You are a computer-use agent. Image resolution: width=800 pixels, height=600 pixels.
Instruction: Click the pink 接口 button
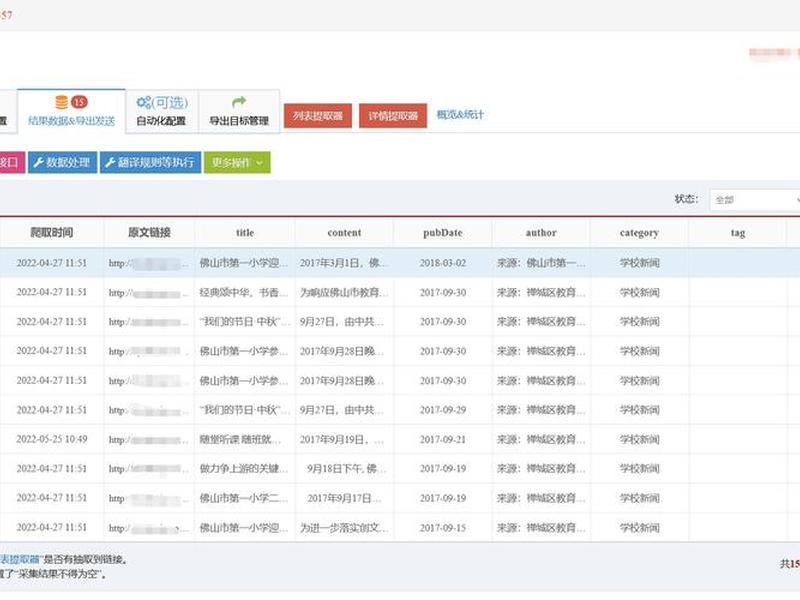11,162
